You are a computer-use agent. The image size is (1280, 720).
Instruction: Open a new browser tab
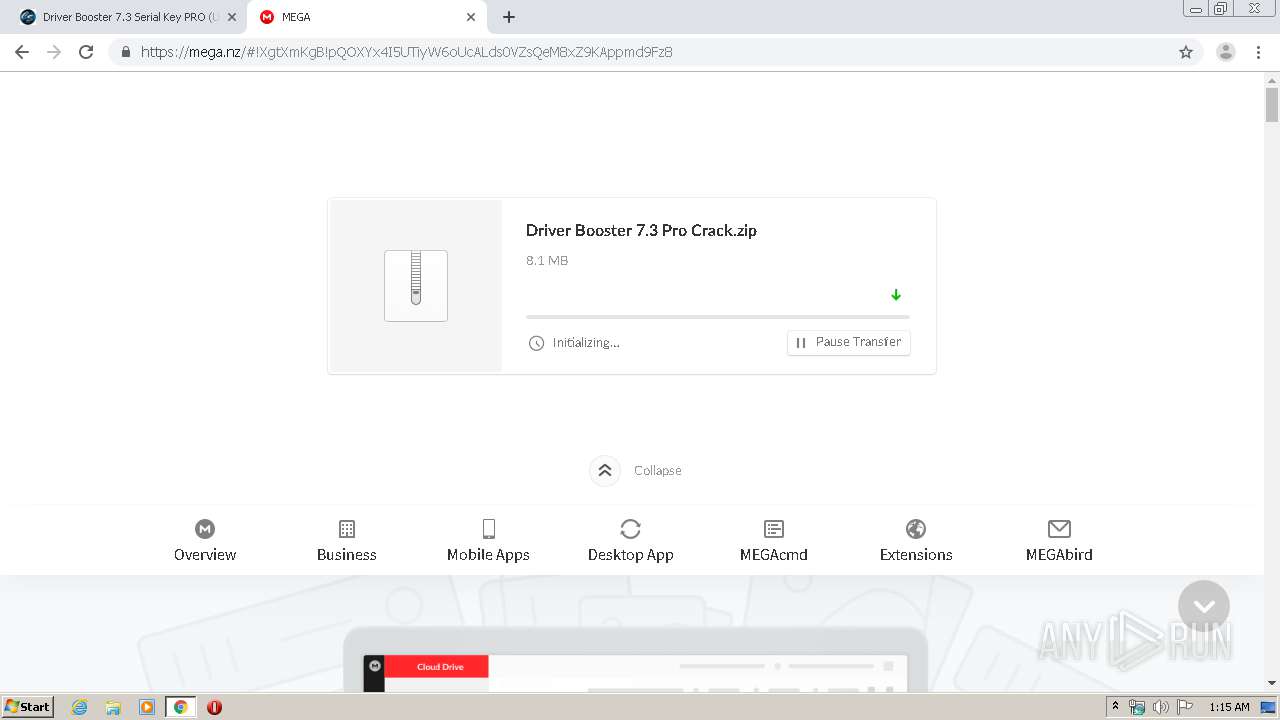(509, 17)
